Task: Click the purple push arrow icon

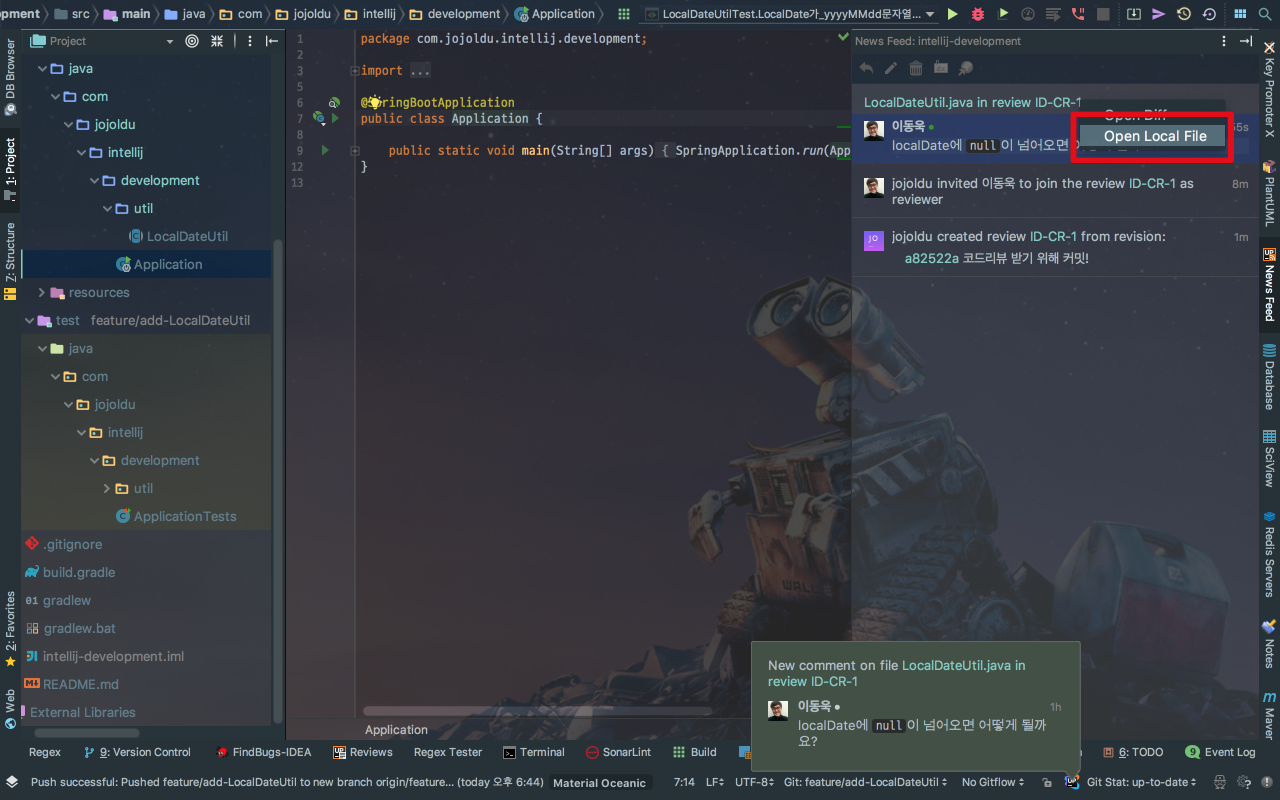Action: [1158, 14]
